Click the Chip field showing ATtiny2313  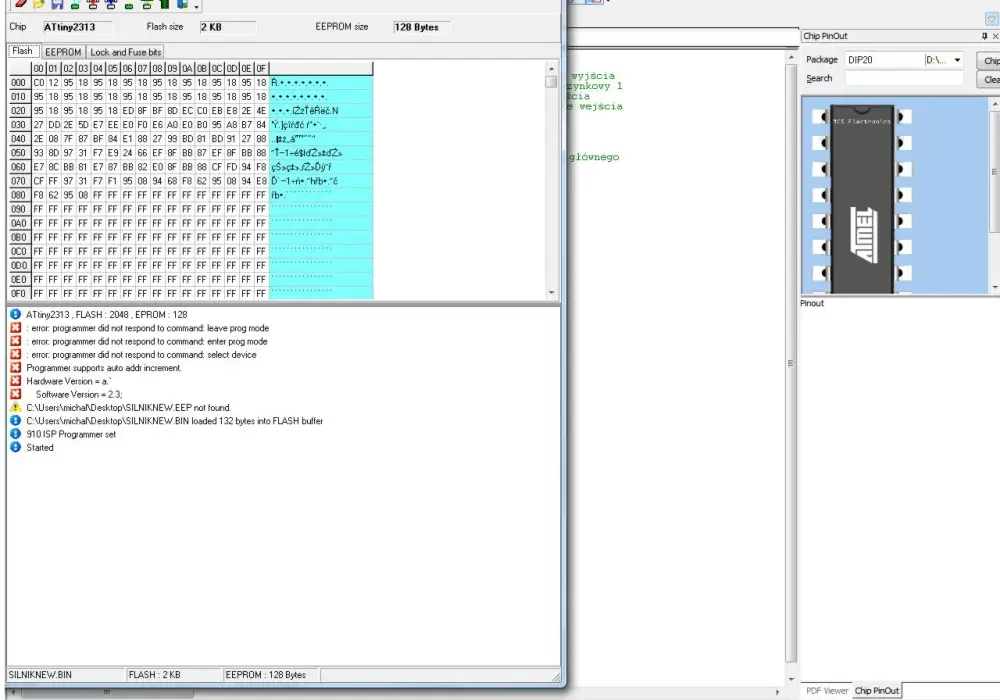point(77,27)
